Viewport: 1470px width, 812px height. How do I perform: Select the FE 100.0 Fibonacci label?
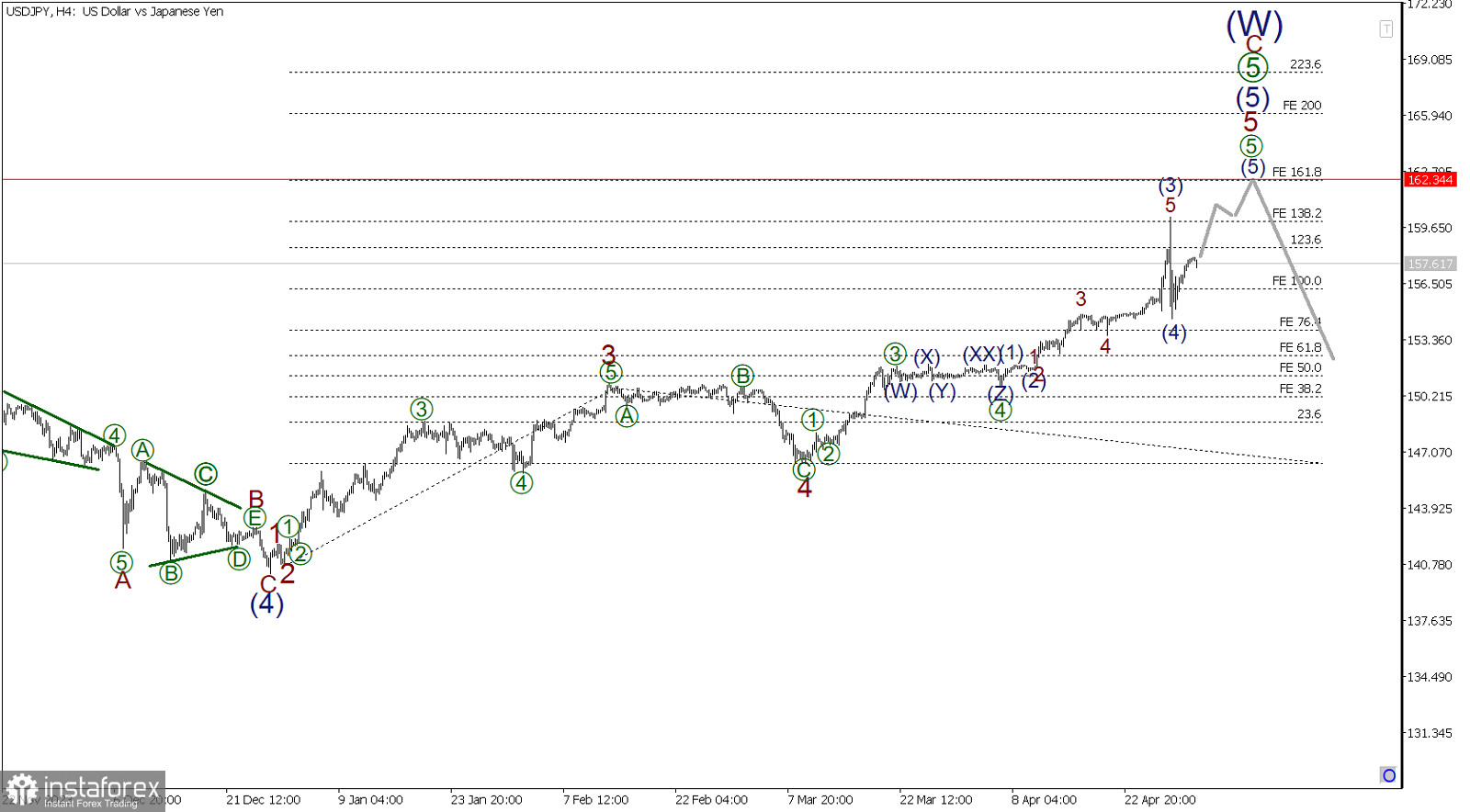(x=1297, y=281)
